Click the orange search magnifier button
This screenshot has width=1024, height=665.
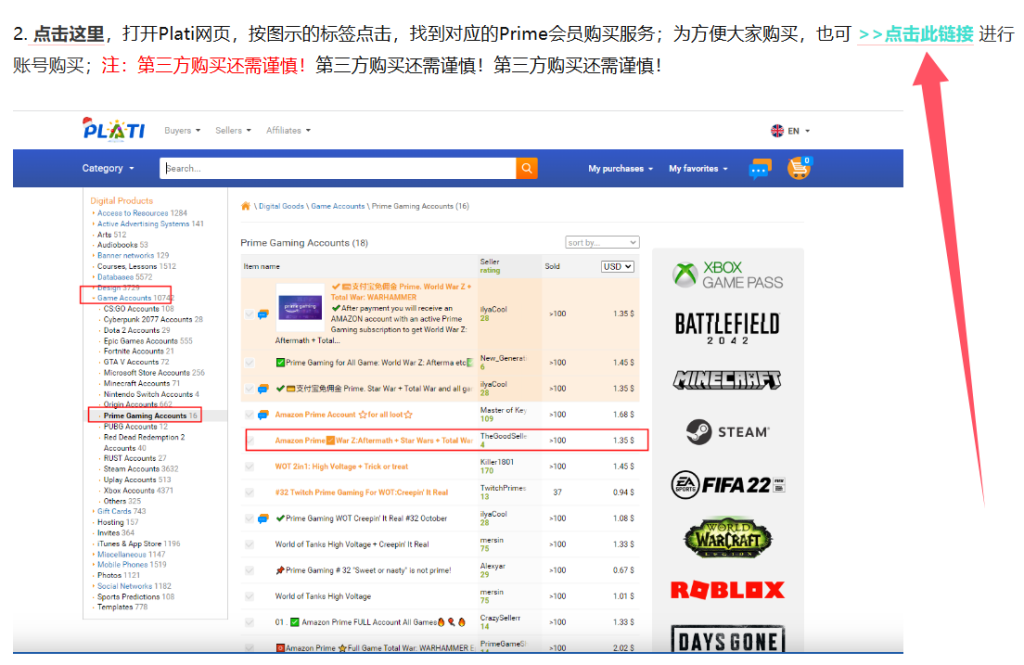526,169
